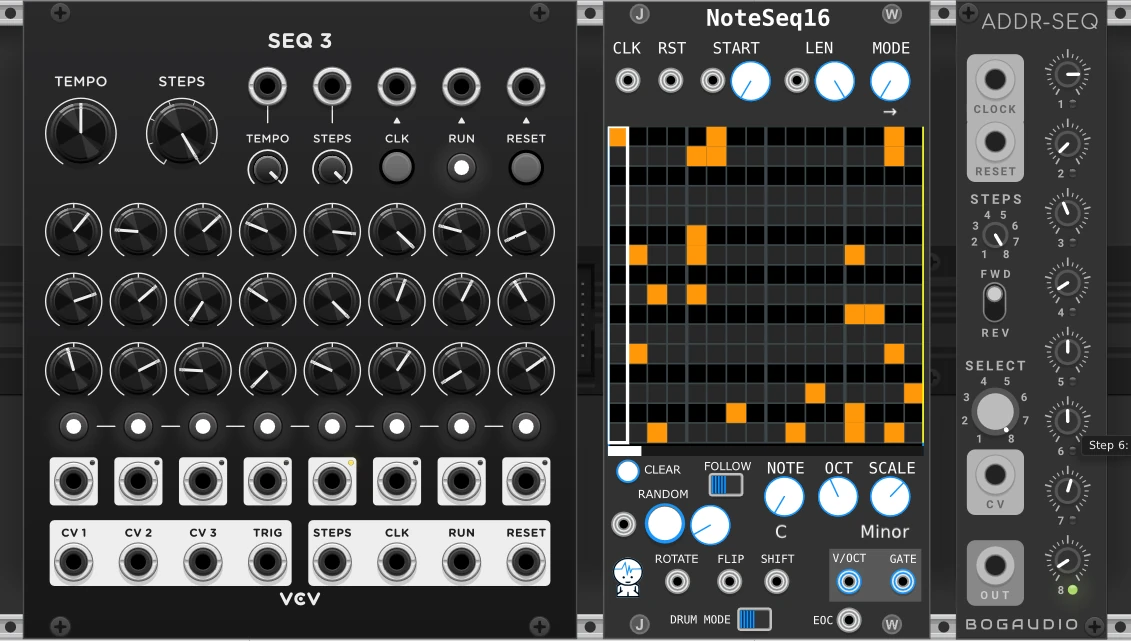Screen dimensions: 1131x641
Task: Click SEQ 3 CLK input jack
Action: click(x=397, y=87)
